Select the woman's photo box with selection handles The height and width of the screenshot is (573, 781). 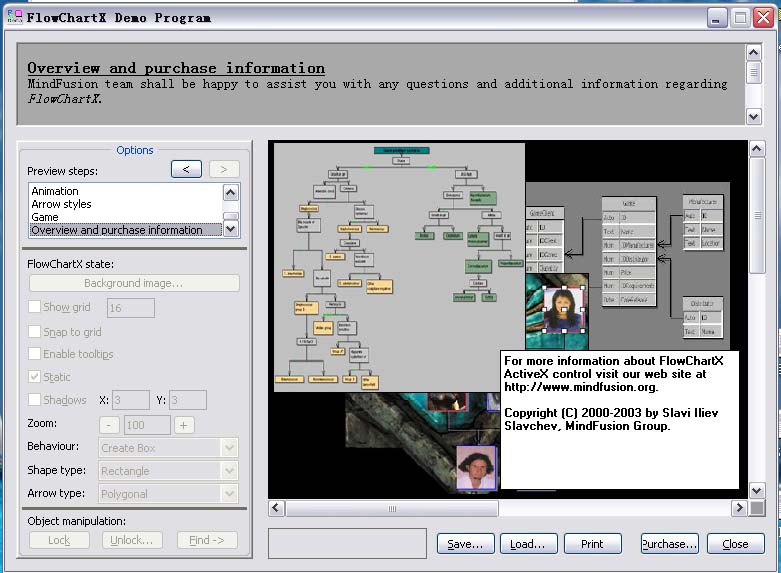[564, 309]
